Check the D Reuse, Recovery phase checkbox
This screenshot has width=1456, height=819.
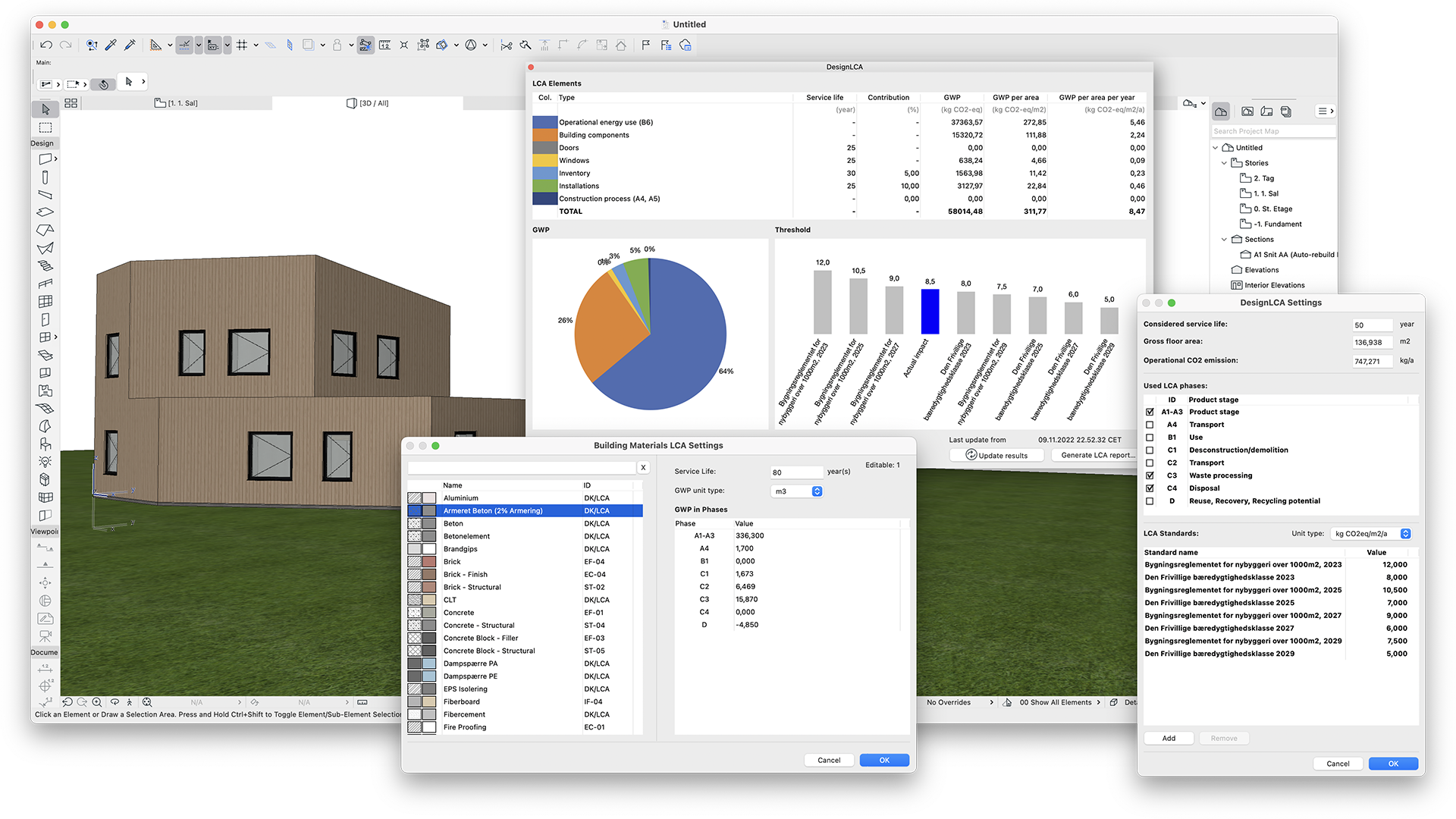point(1150,501)
